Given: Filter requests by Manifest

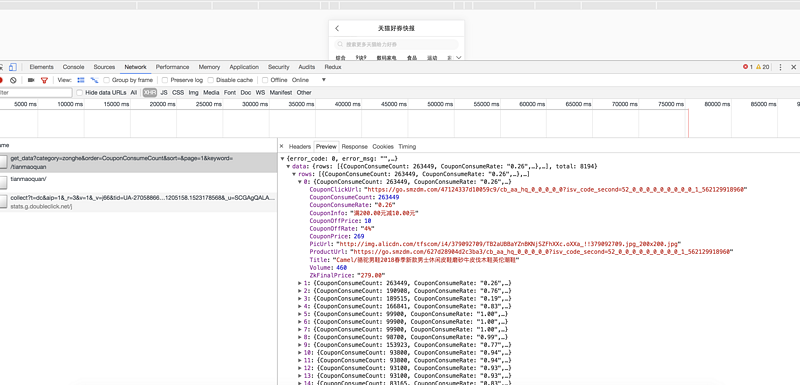Looking at the screenshot, I should click(281, 93).
